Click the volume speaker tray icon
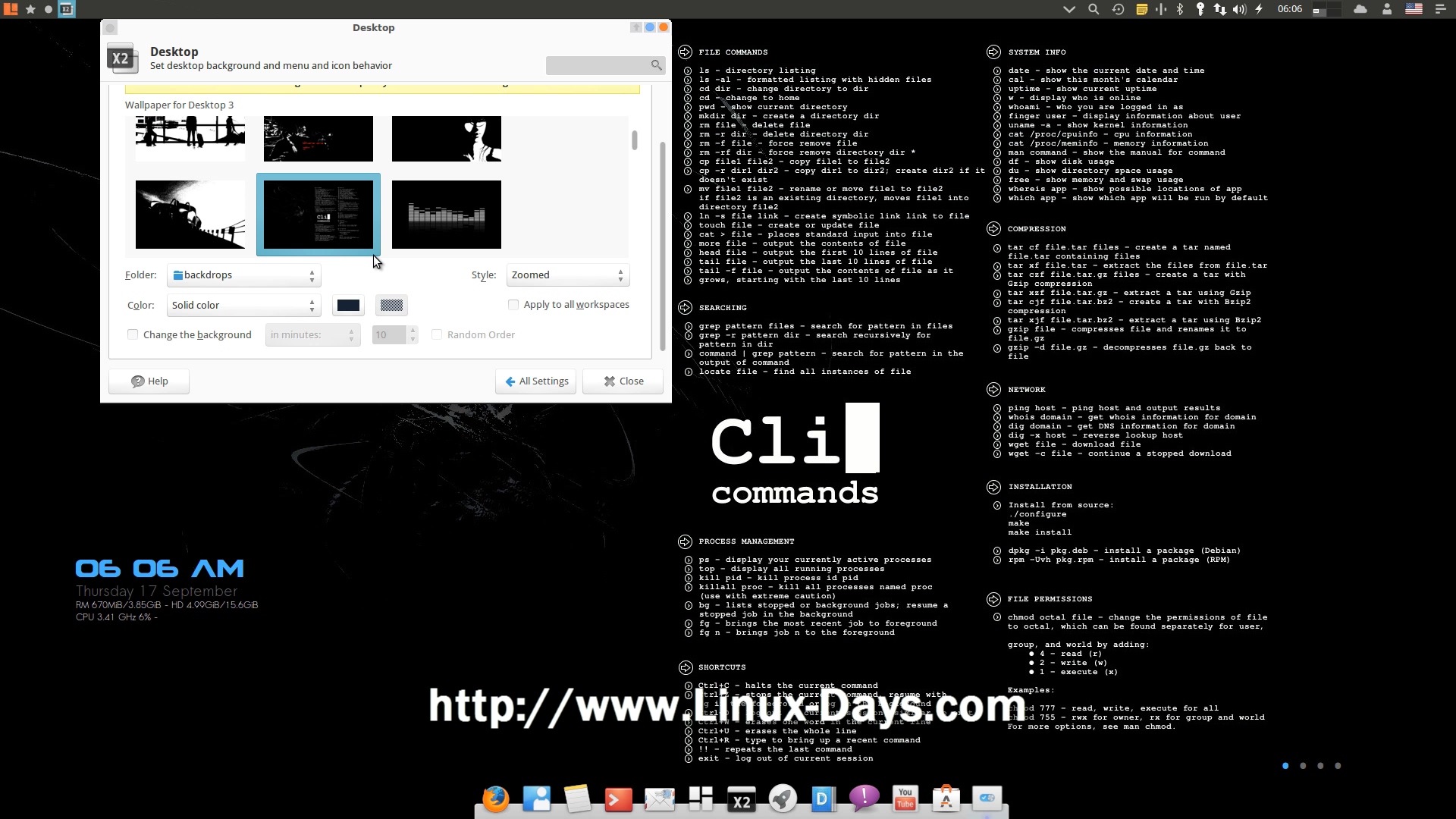 tap(1239, 9)
